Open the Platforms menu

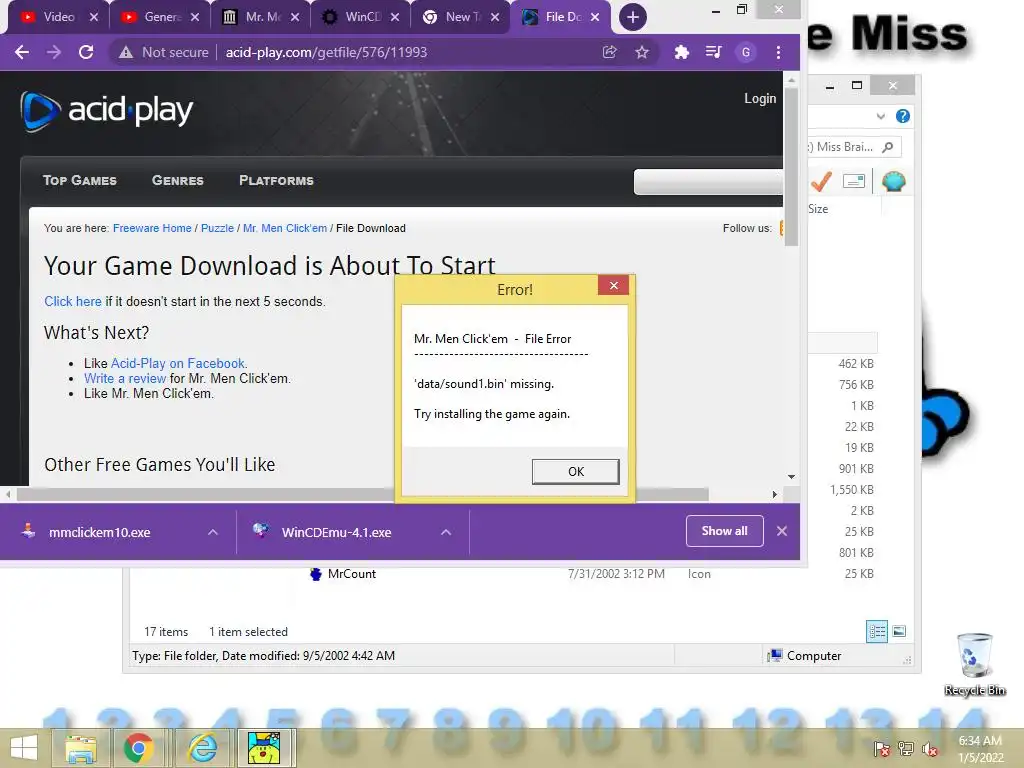coord(276,180)
